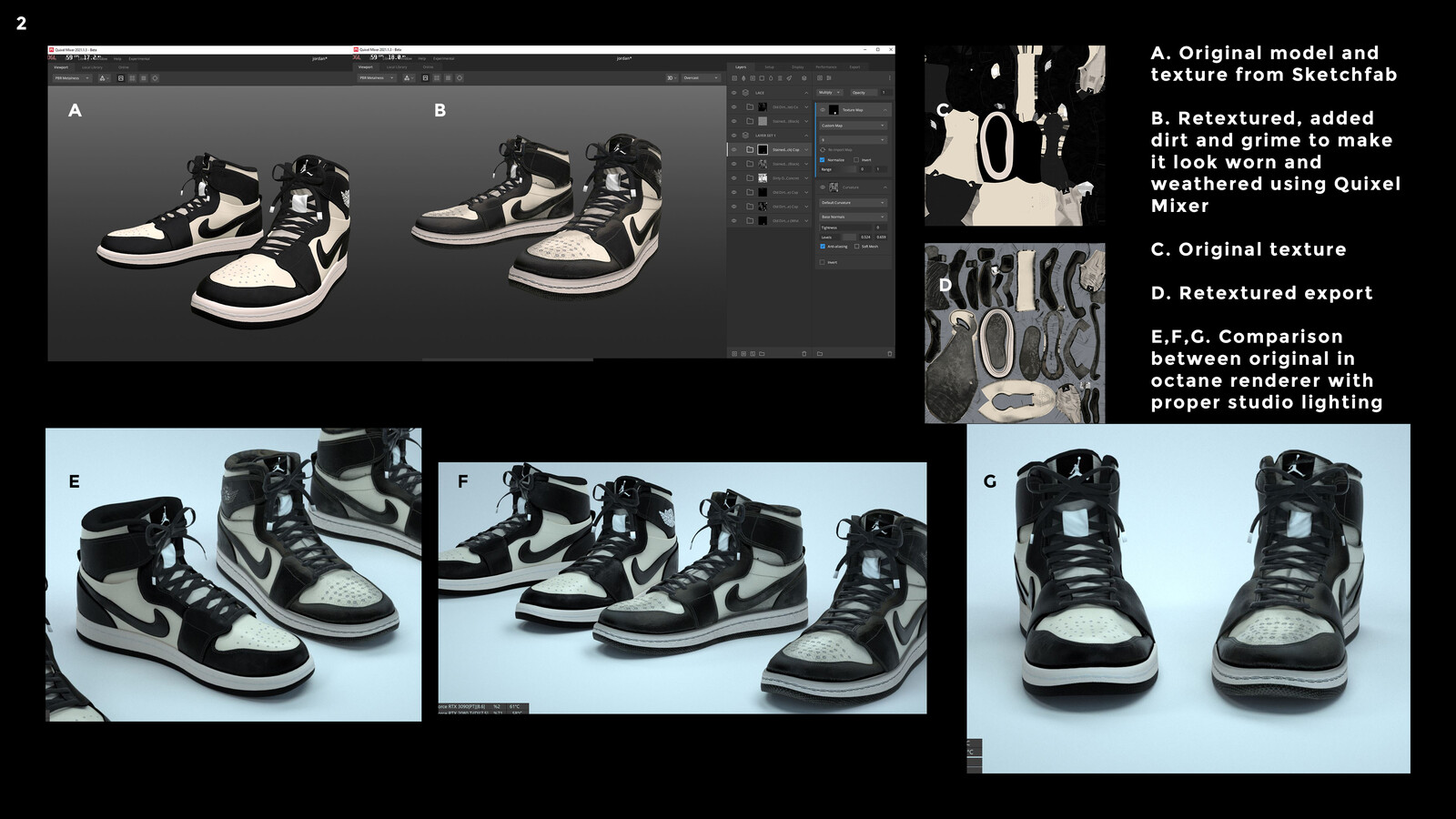The height and width of the screenshot is (819, 1456).
Task: Open model type icon in right Mixer window toolbar
Action: tap(409, 78)
